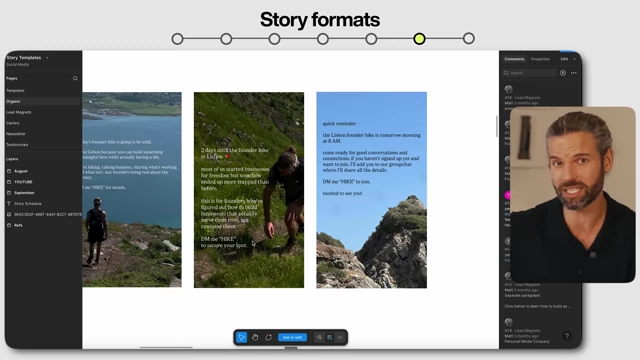Click the highlighted yellow progress dot
Screen dimensions: 640x360
(419, 39)
